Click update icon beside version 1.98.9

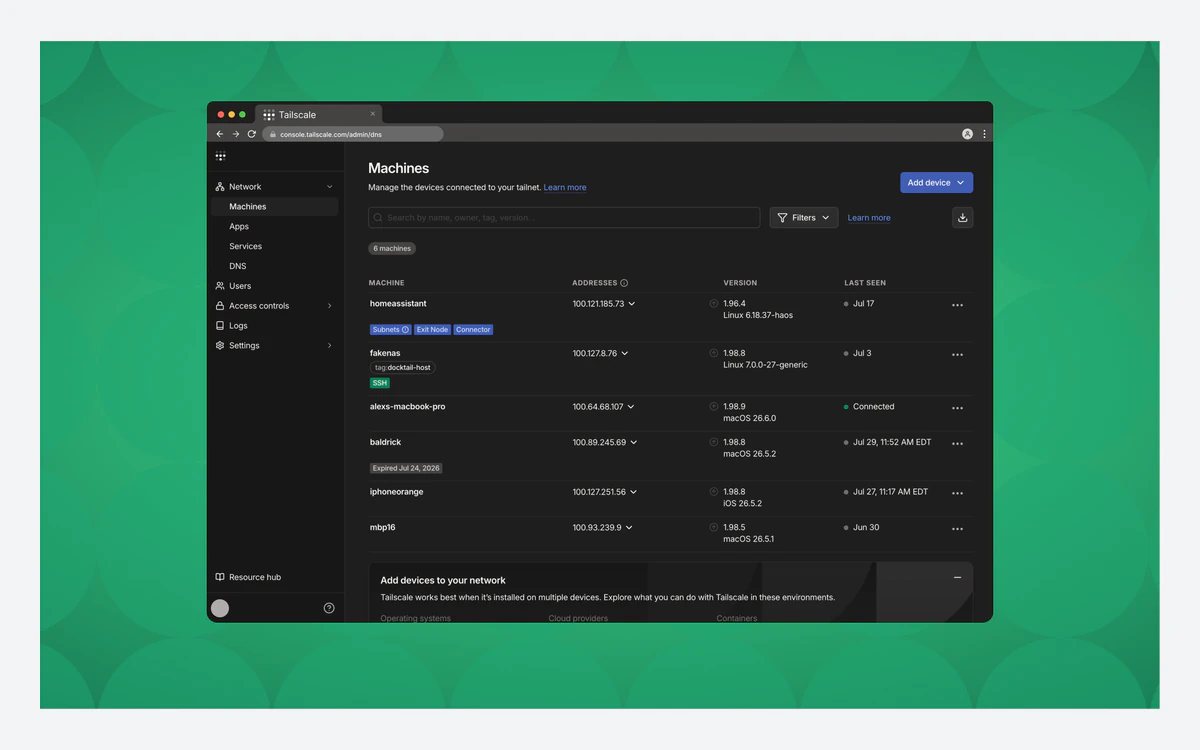714,406
